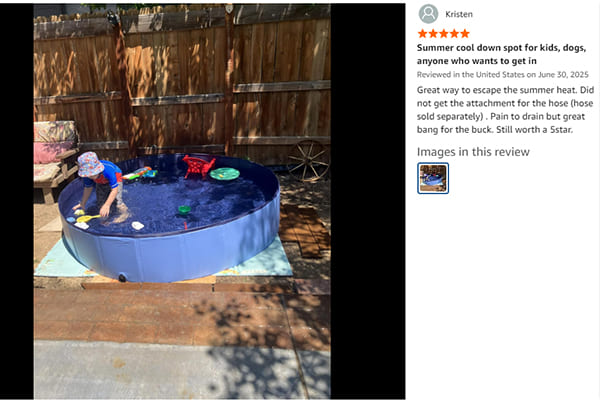
Task: Click the fifth orange rating star
Action: pos(465,34)
